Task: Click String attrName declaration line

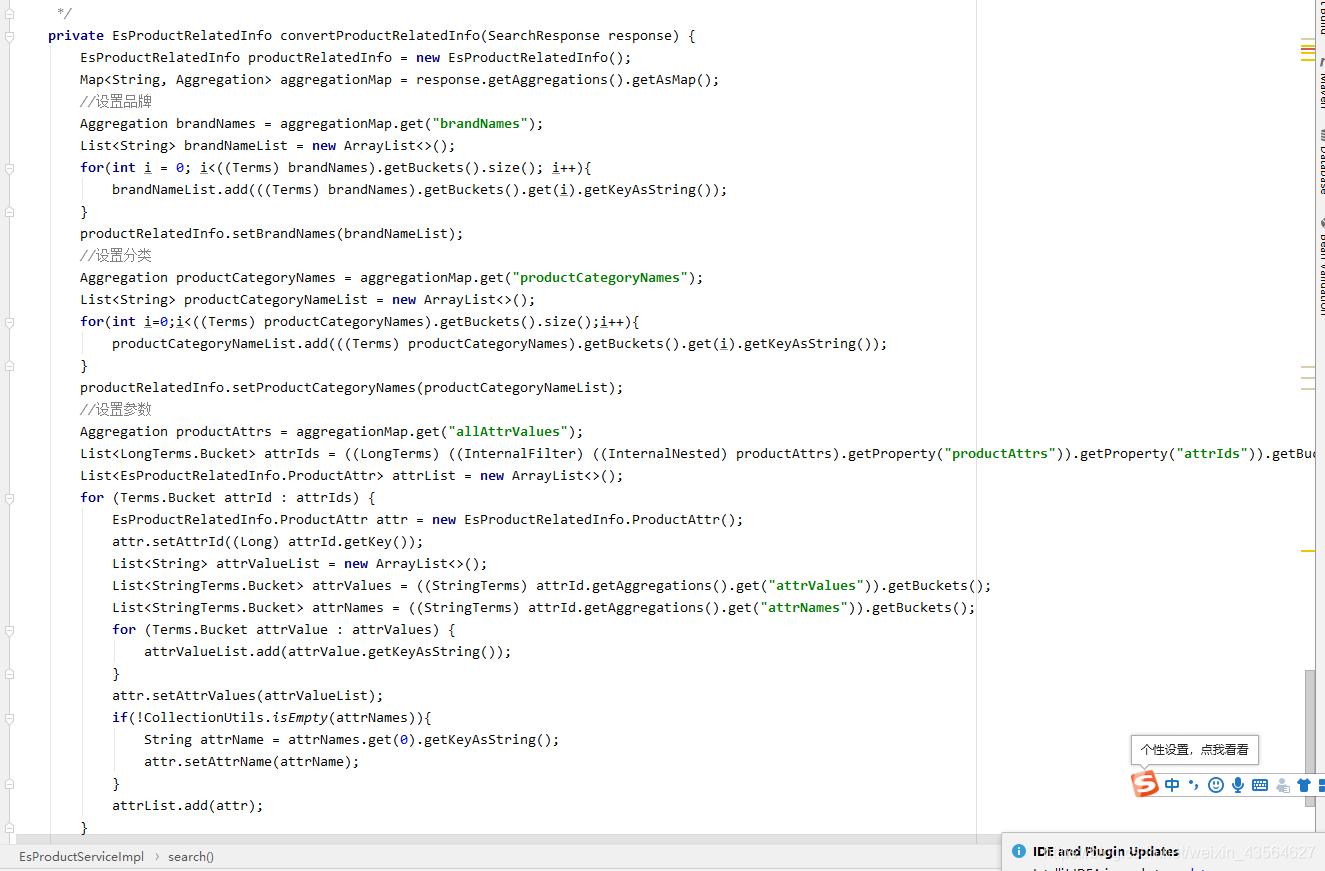Action: [352, 740]
